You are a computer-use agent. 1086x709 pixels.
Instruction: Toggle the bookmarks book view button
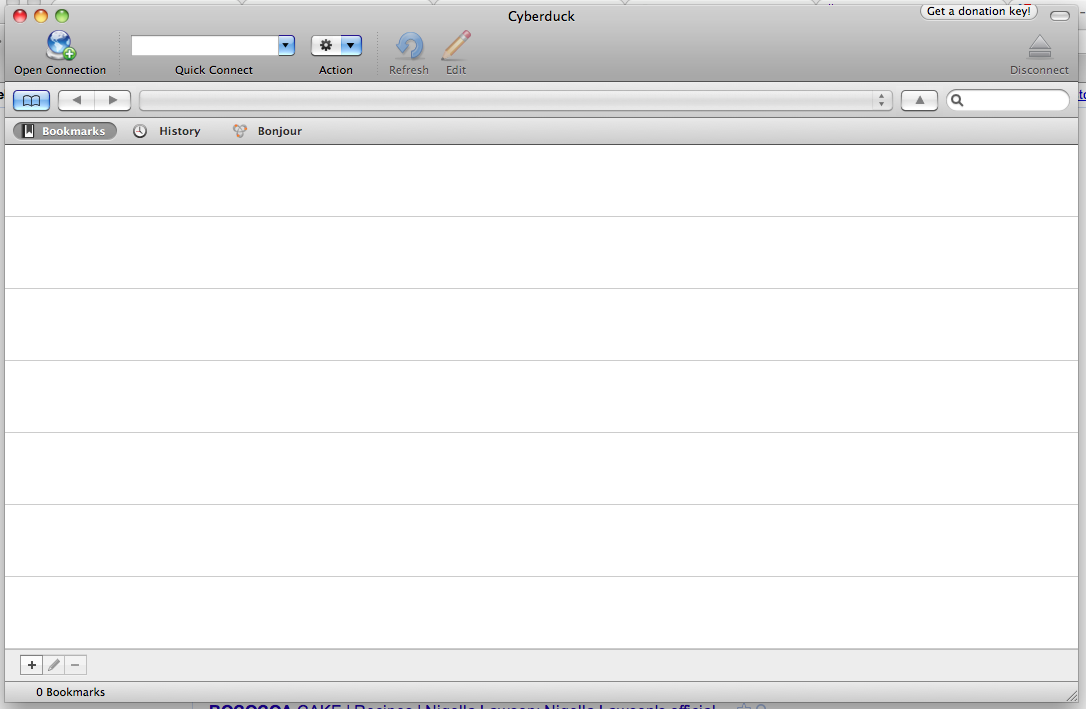[31, 100]
